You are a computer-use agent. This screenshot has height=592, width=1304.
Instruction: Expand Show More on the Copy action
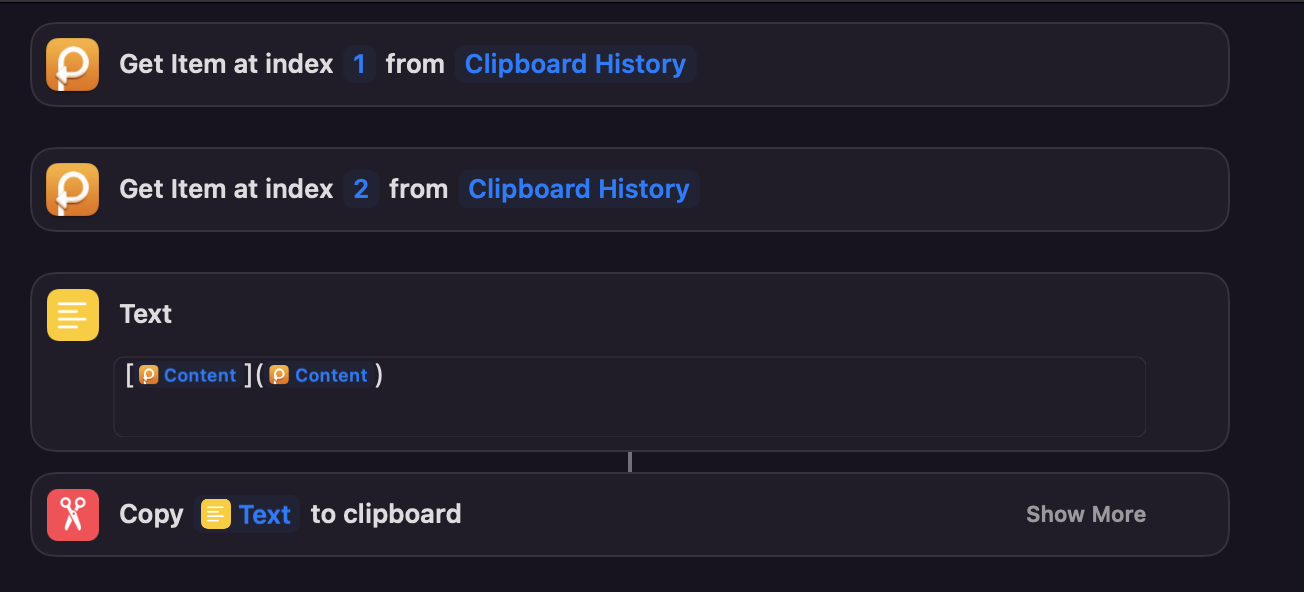(x=1085, y=514)
